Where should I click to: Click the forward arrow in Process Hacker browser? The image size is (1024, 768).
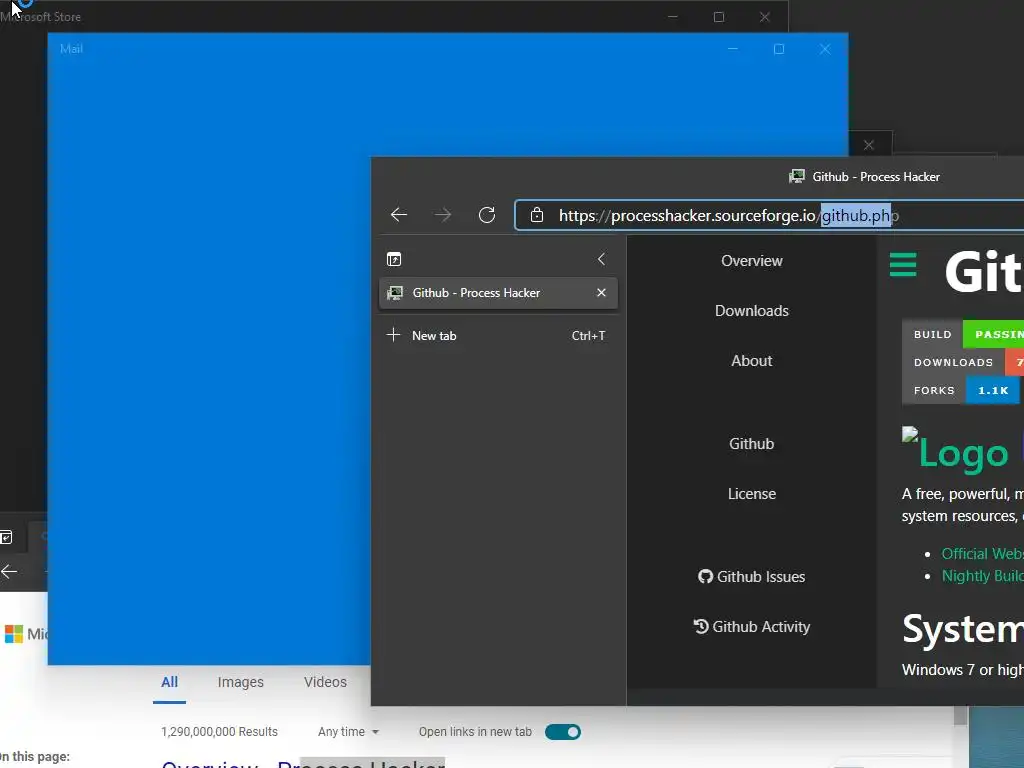pos(443,215)
